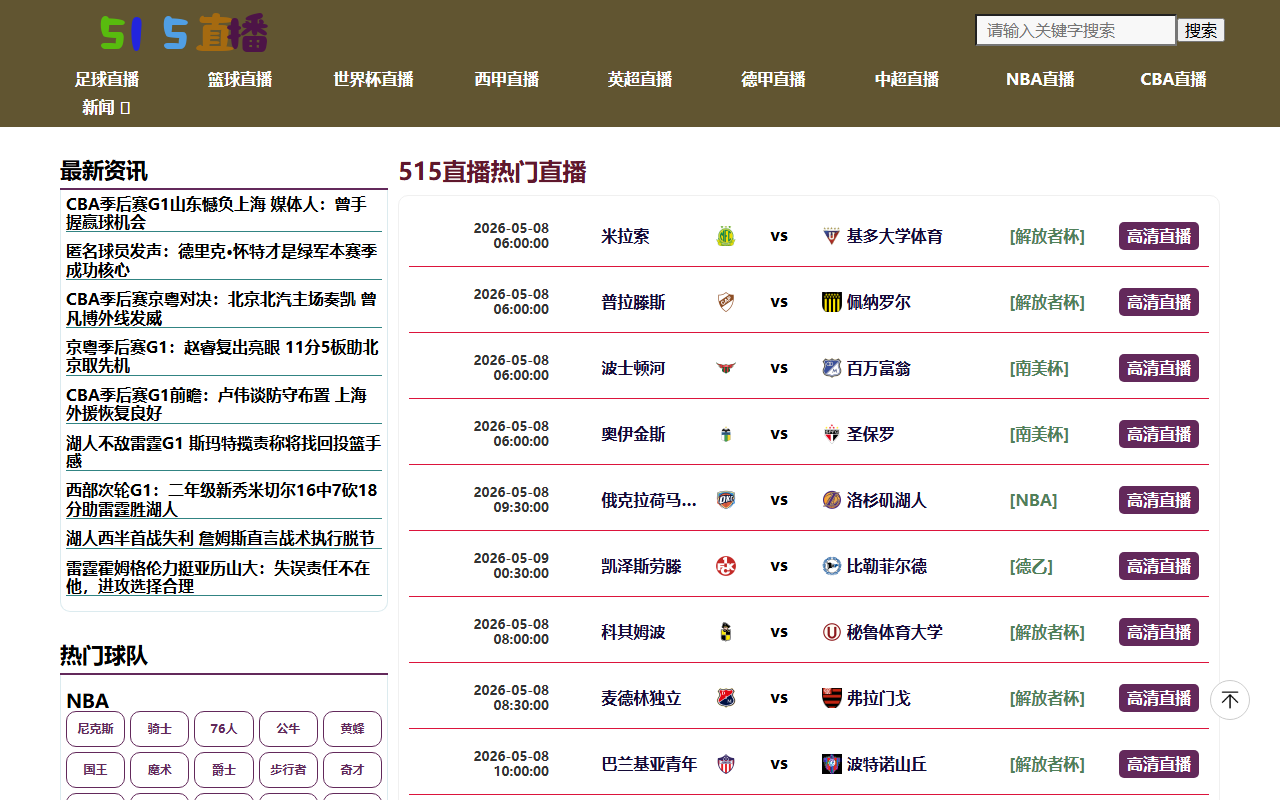Open news CBA季后赛京粤对决 北京北汽主场奏凯

tap(222, 309)
